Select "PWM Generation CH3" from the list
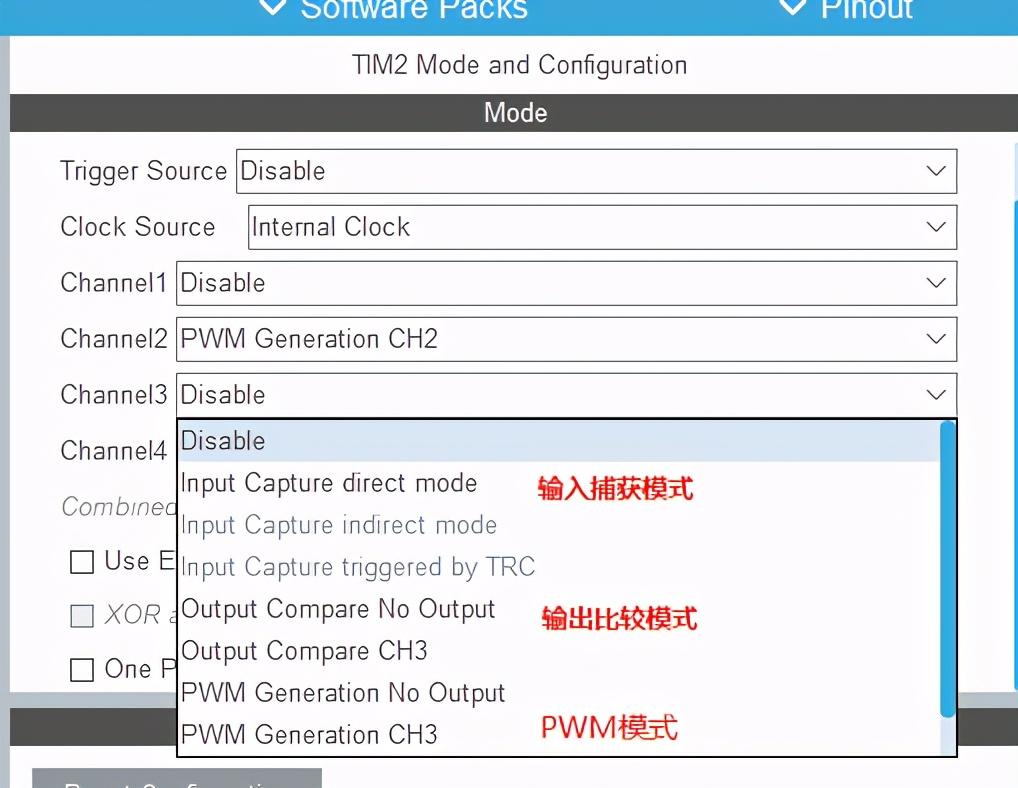The image size is (1018, 788). pos(317,734)
